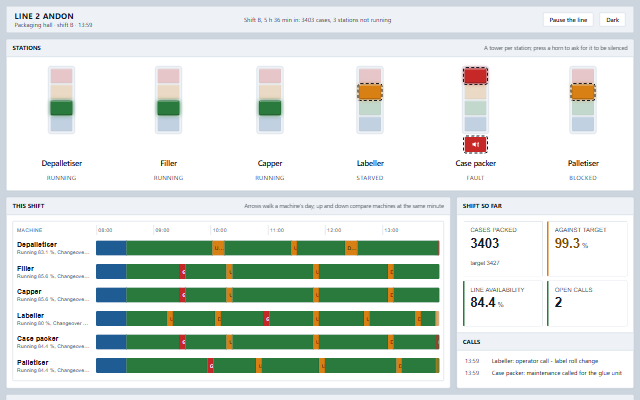The height and width of the screenshot is (400, 640).
Task: Click the STARVED status under Labeller
Action: [370, 178]
